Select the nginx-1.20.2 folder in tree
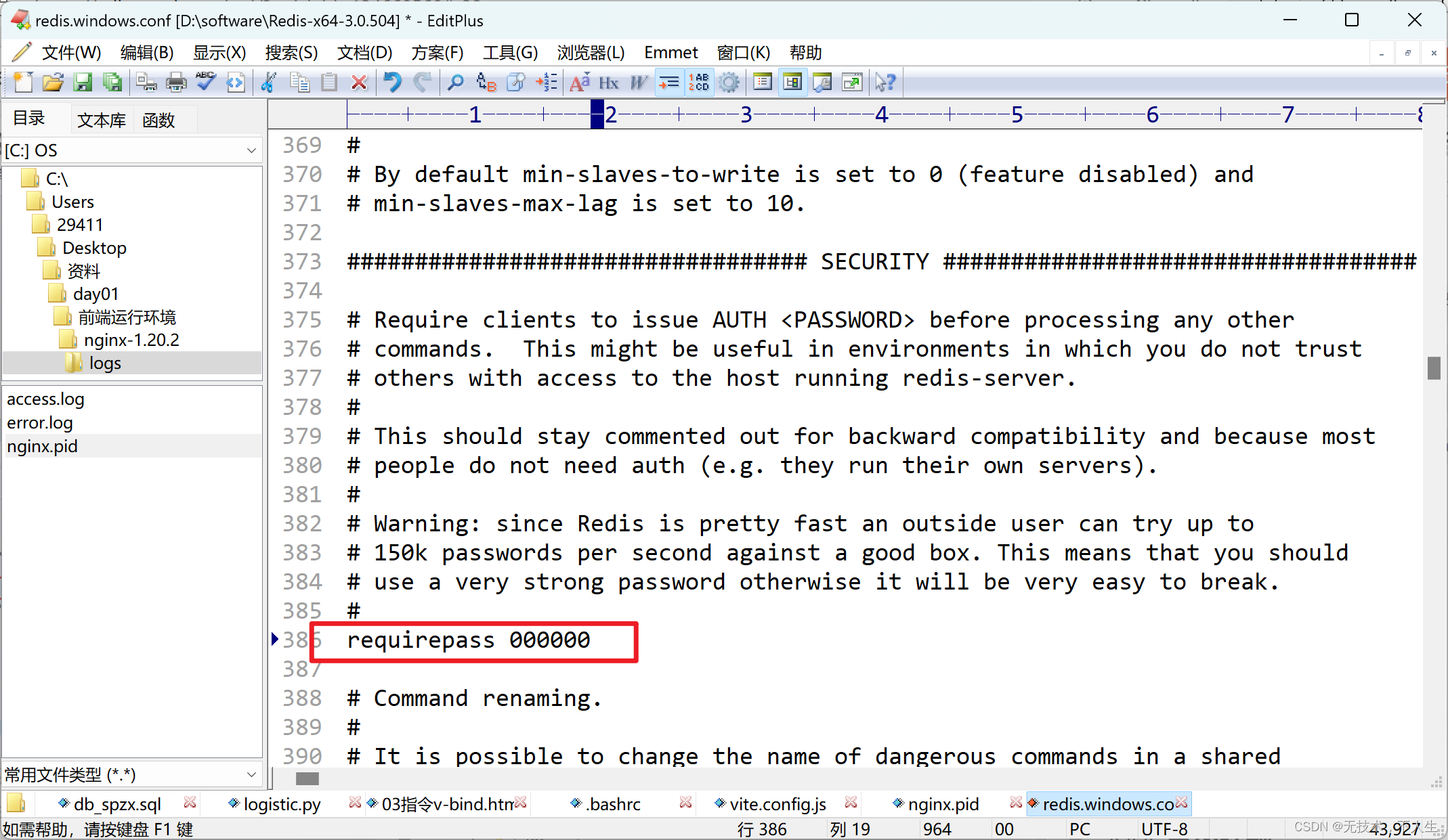 point(131,340)
